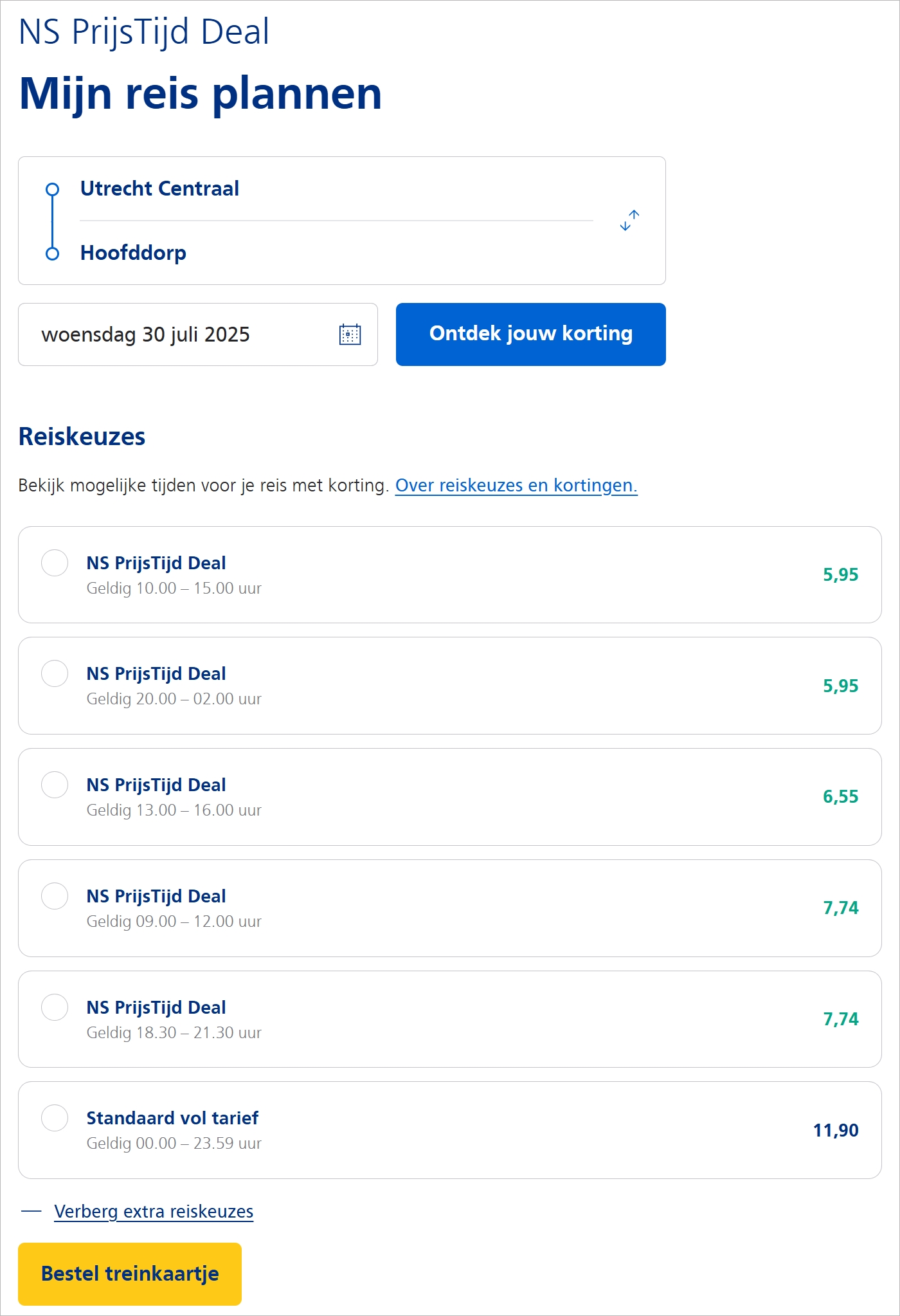Pick the 09.00 – 12.00 deal radio
900x1316 pixels.
[x=55, y=896]
